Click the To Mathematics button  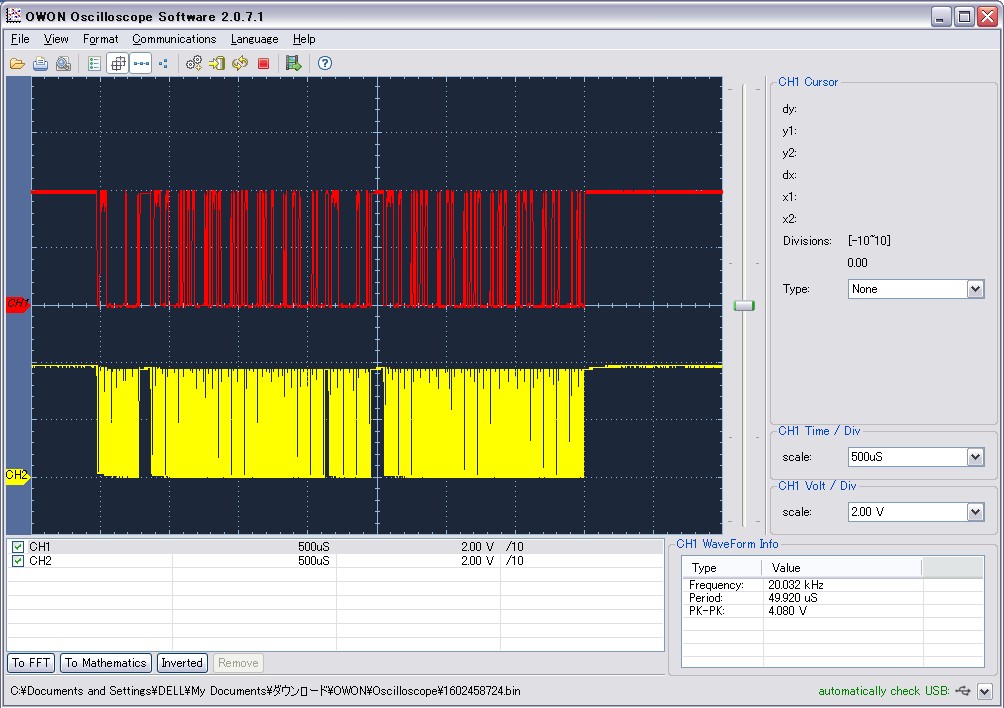point(106,663)
